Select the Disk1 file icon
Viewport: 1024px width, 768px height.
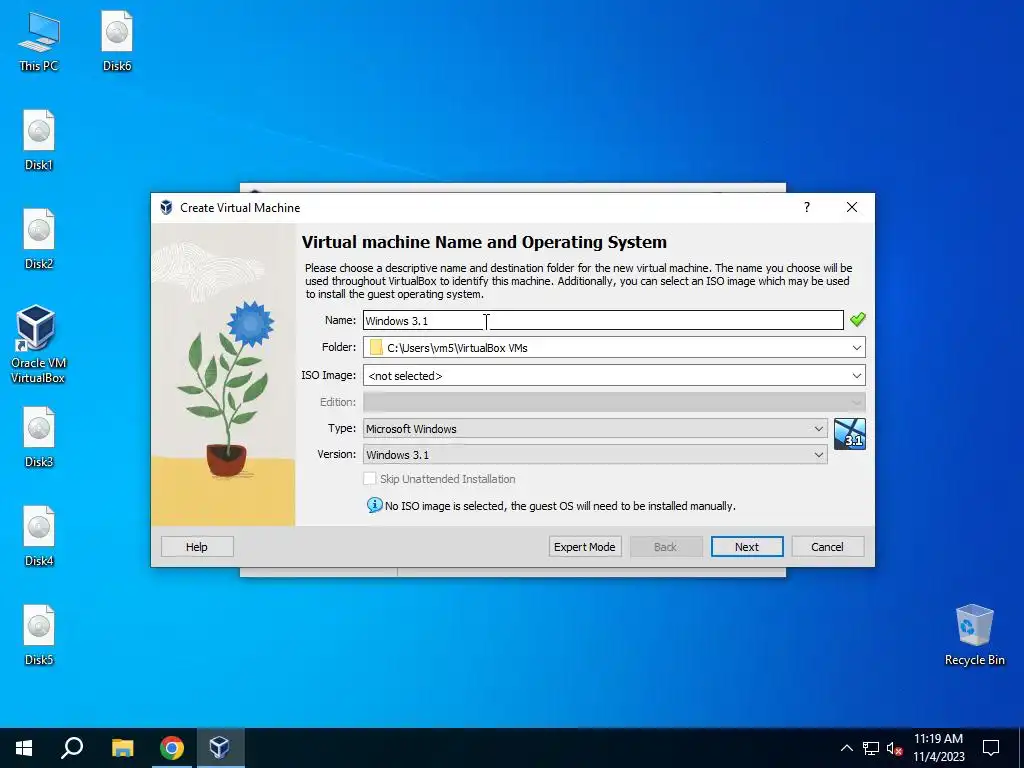click(x=39, y=140)
